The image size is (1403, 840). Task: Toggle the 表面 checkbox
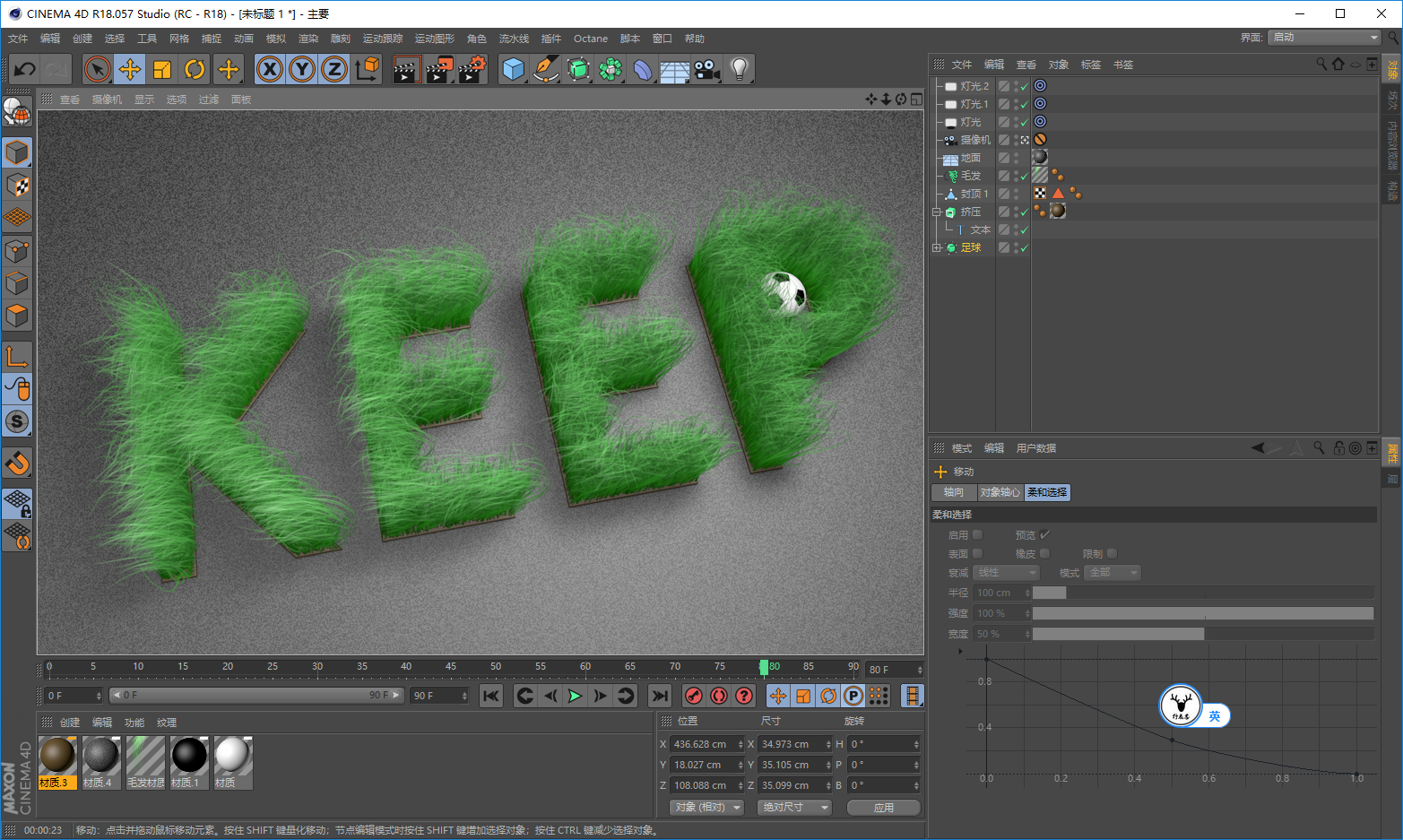tap(978, 553)
